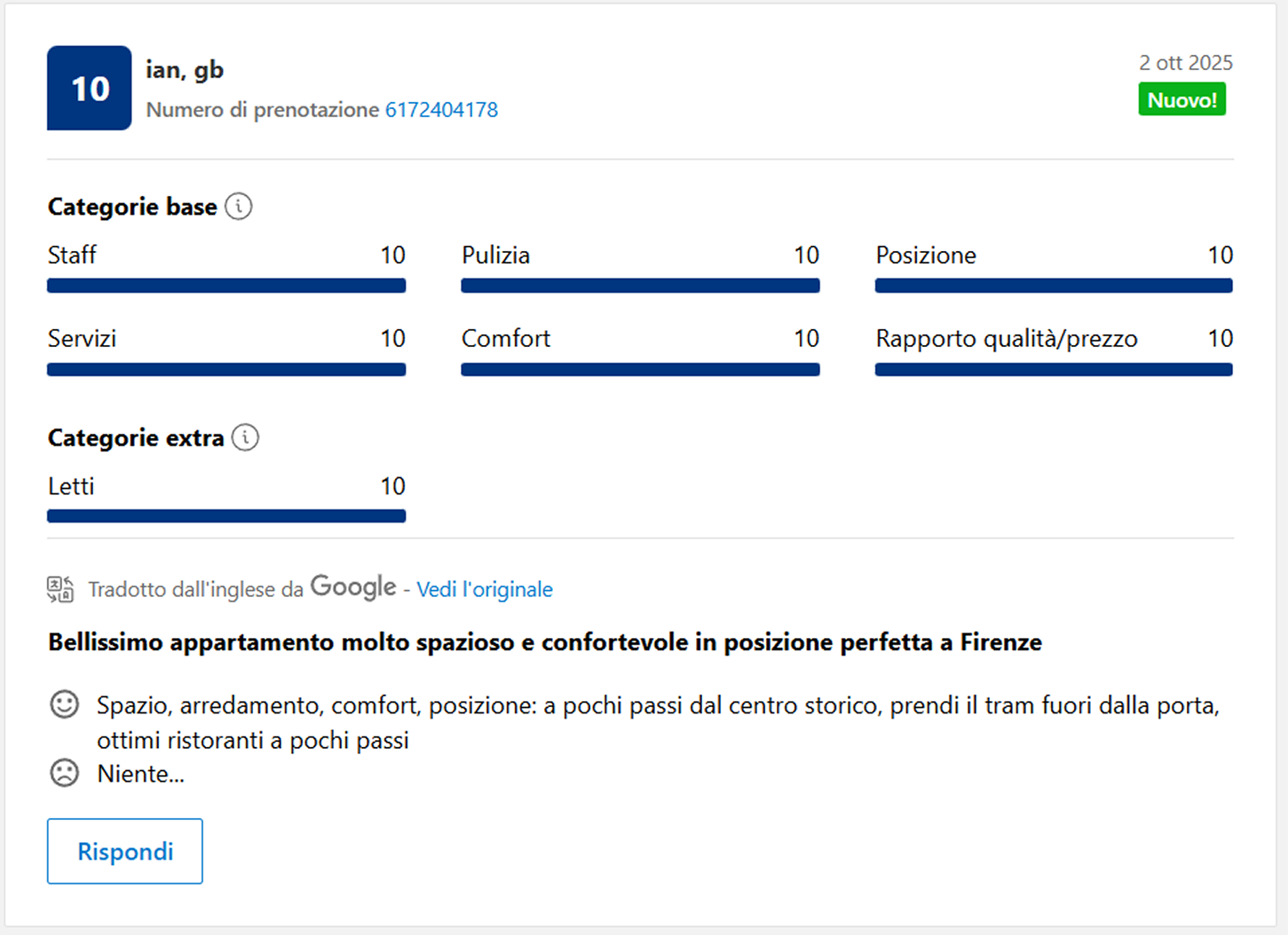Click the Comfort rating bar
This screenshot has width=1288, height=936.
(x=640, y=369)
